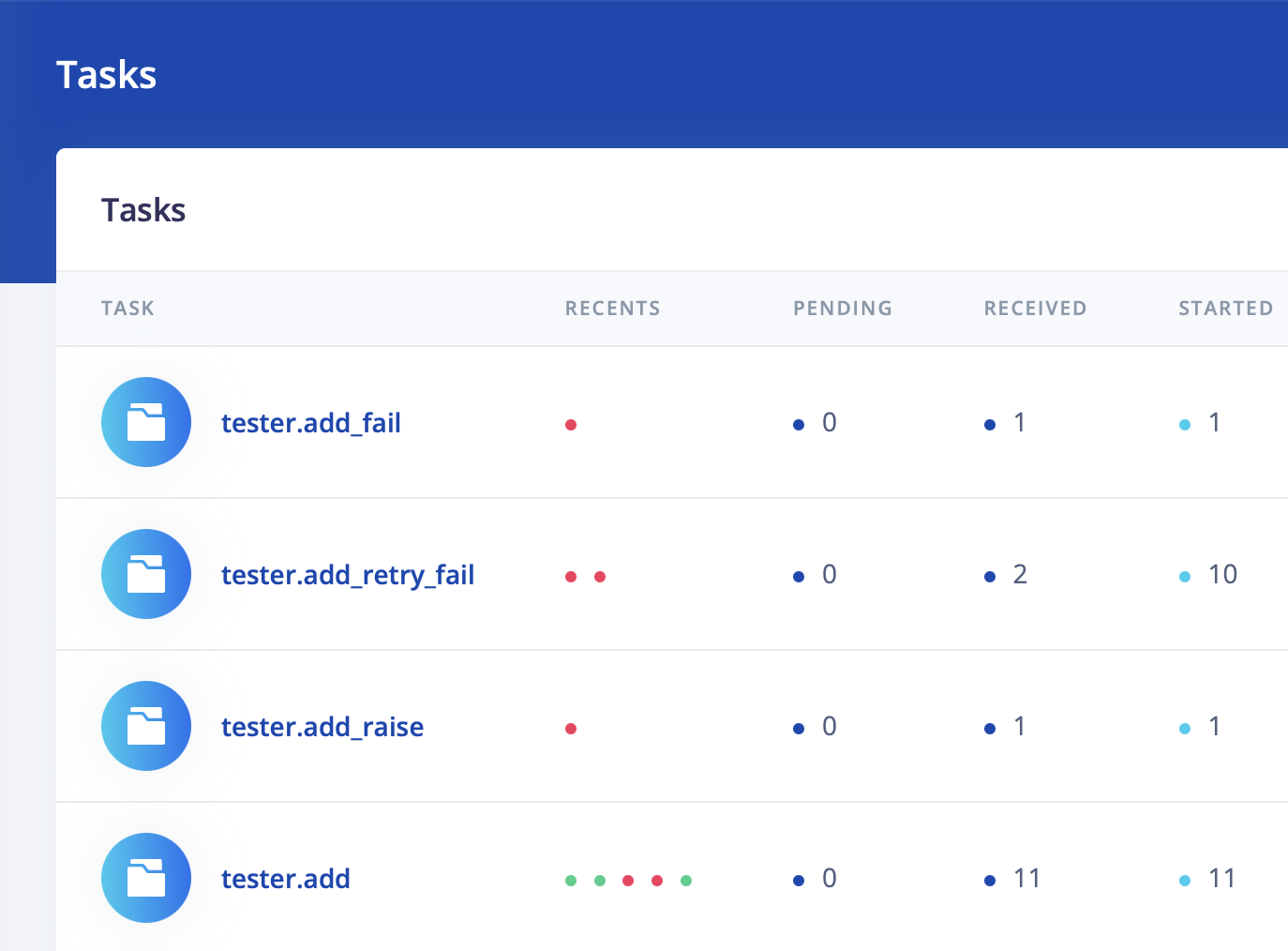Screen dimensions: 1288x951
Task: Open the tester.add task link
Action: 285,879
